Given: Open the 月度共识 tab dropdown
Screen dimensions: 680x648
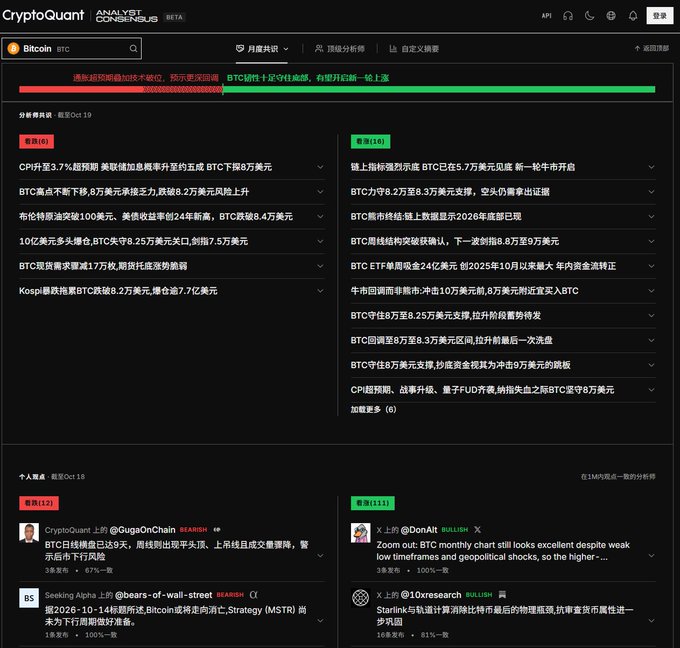Looking at the screenshot, I should pos(262,49).
